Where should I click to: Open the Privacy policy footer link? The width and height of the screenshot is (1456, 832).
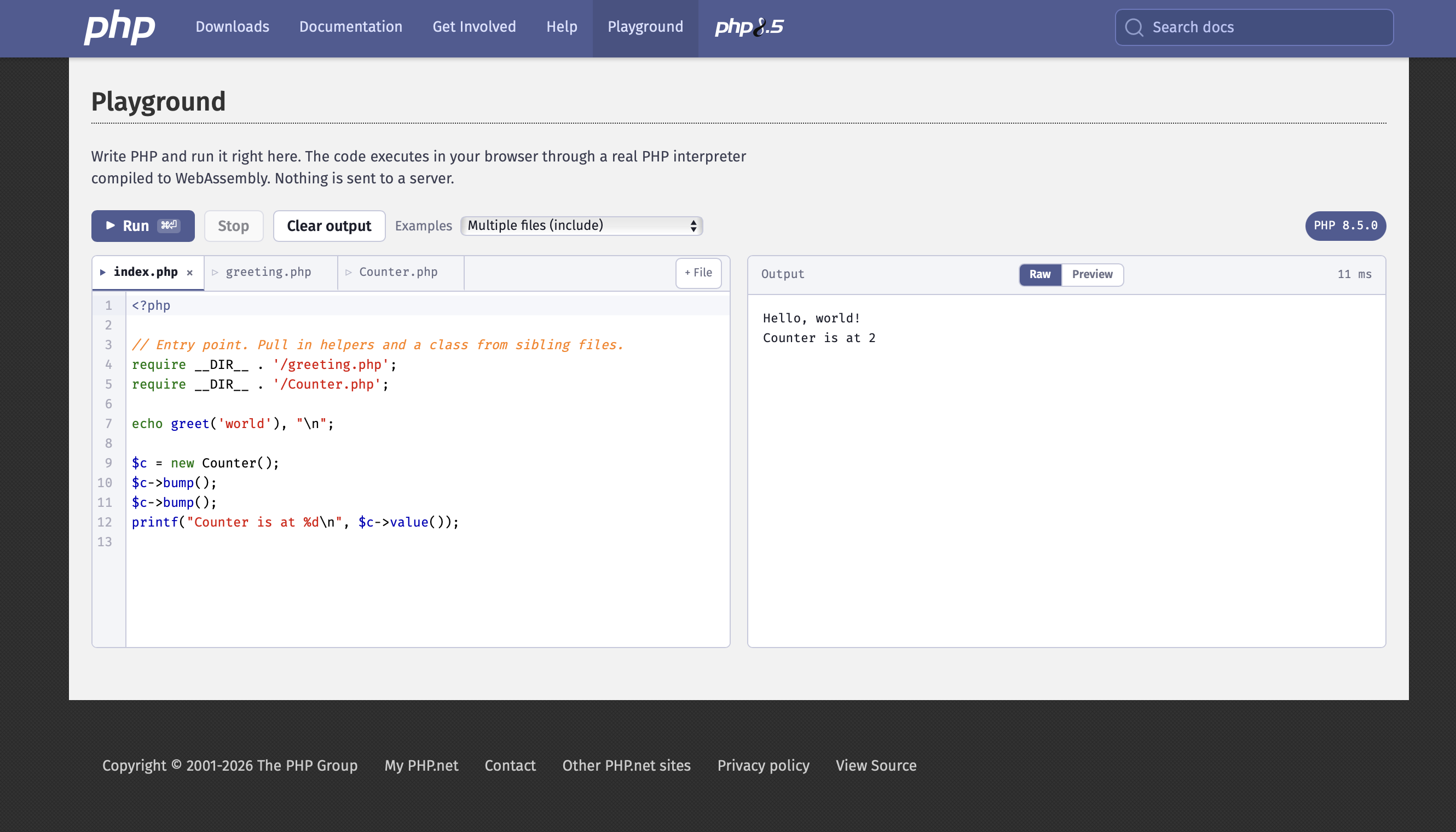click(x=764, y=765)
